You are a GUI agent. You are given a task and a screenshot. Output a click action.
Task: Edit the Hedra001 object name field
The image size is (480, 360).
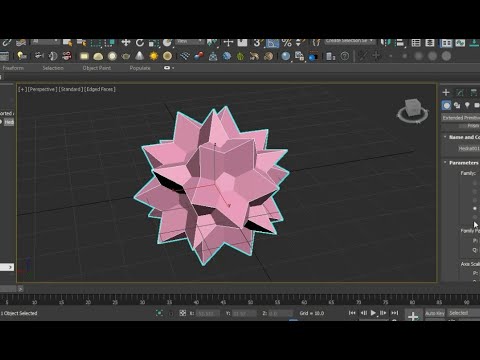click(x=469, y=148)
